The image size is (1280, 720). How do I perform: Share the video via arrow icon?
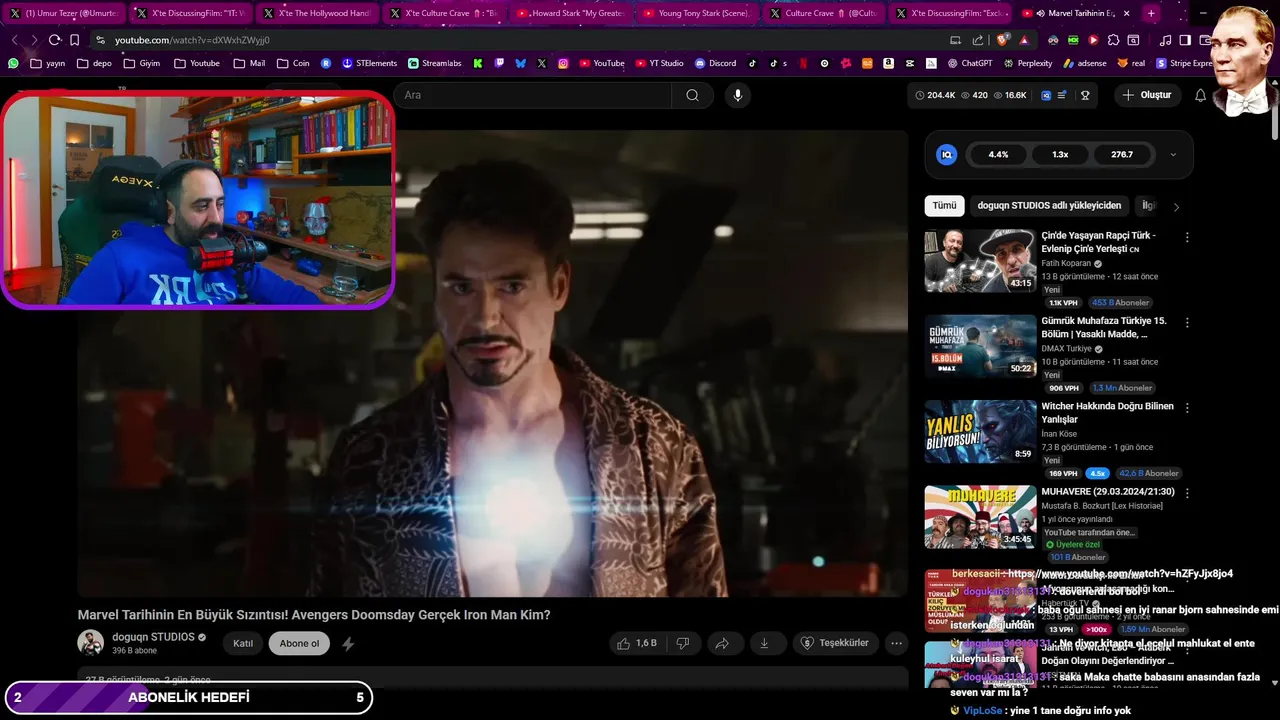(722, 643)
